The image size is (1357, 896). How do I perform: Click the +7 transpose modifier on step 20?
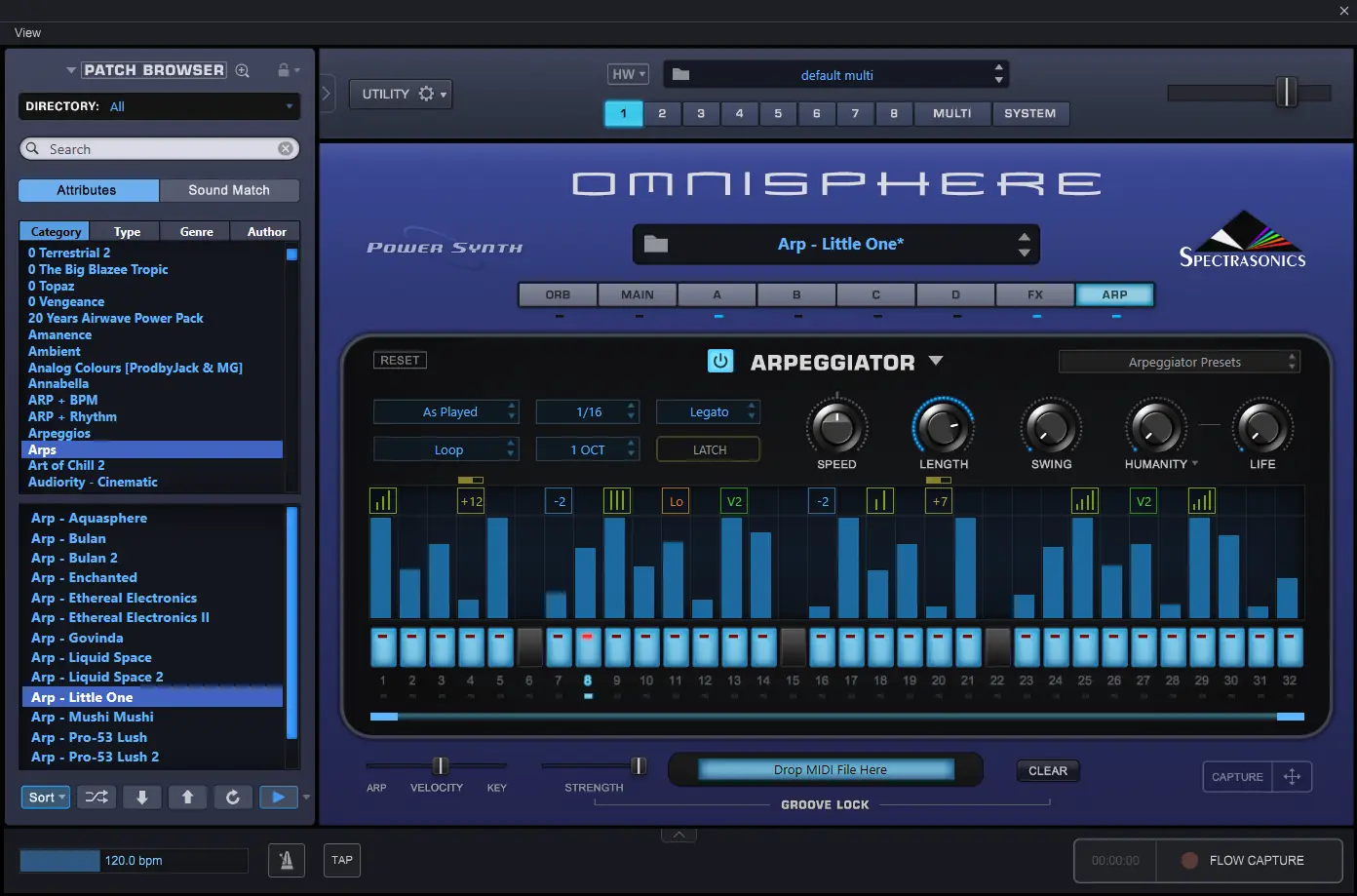click(939, 501)
